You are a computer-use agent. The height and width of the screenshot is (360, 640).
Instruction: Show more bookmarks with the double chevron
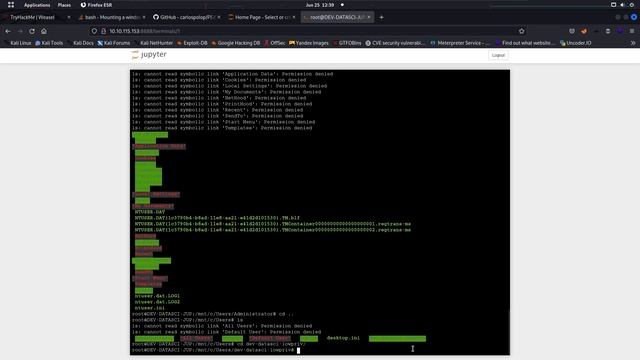[633, 43]
